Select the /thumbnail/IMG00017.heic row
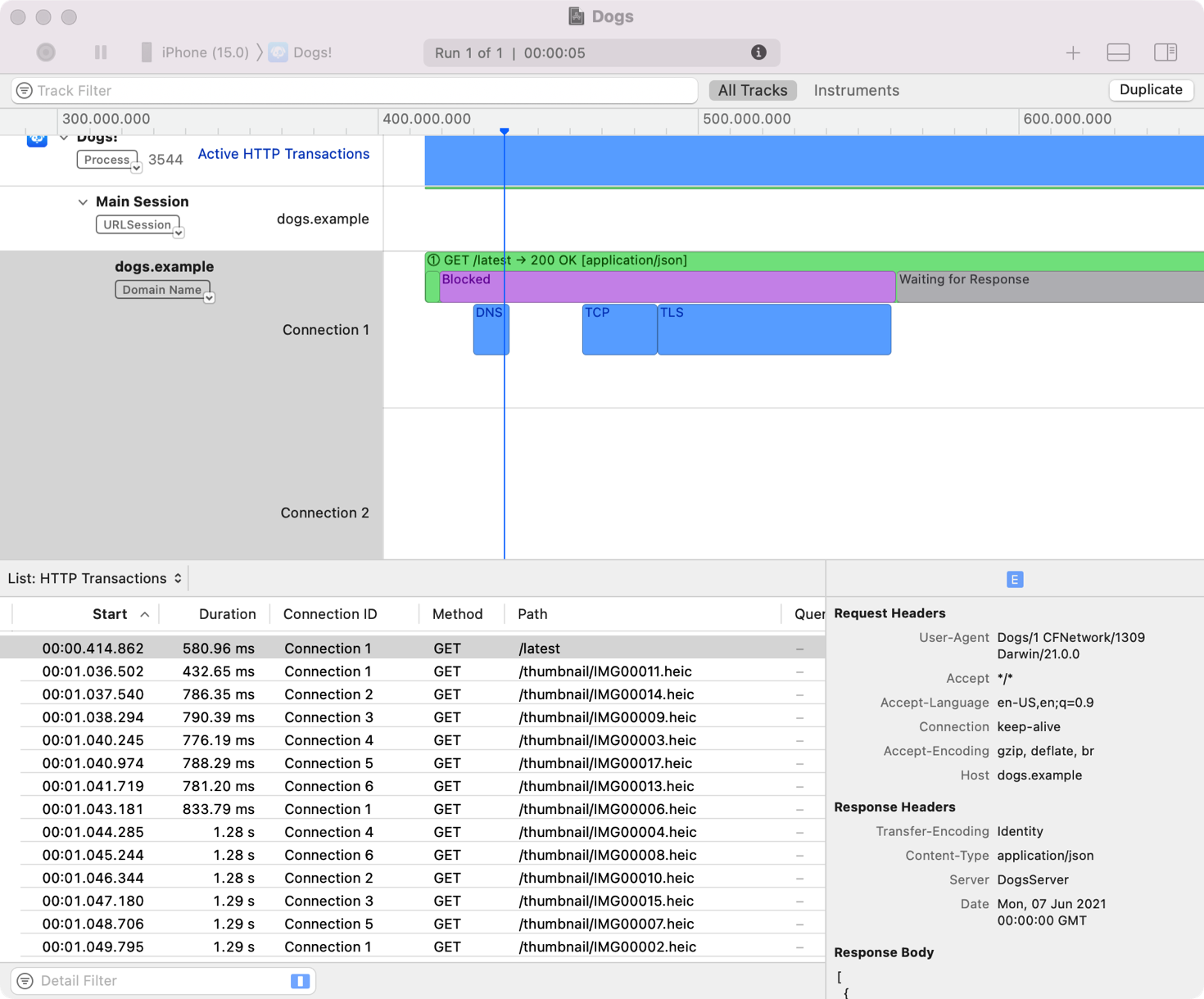The width and height of the screenshot is (1204, 999). pyautogui.click(x=413, y=762)
